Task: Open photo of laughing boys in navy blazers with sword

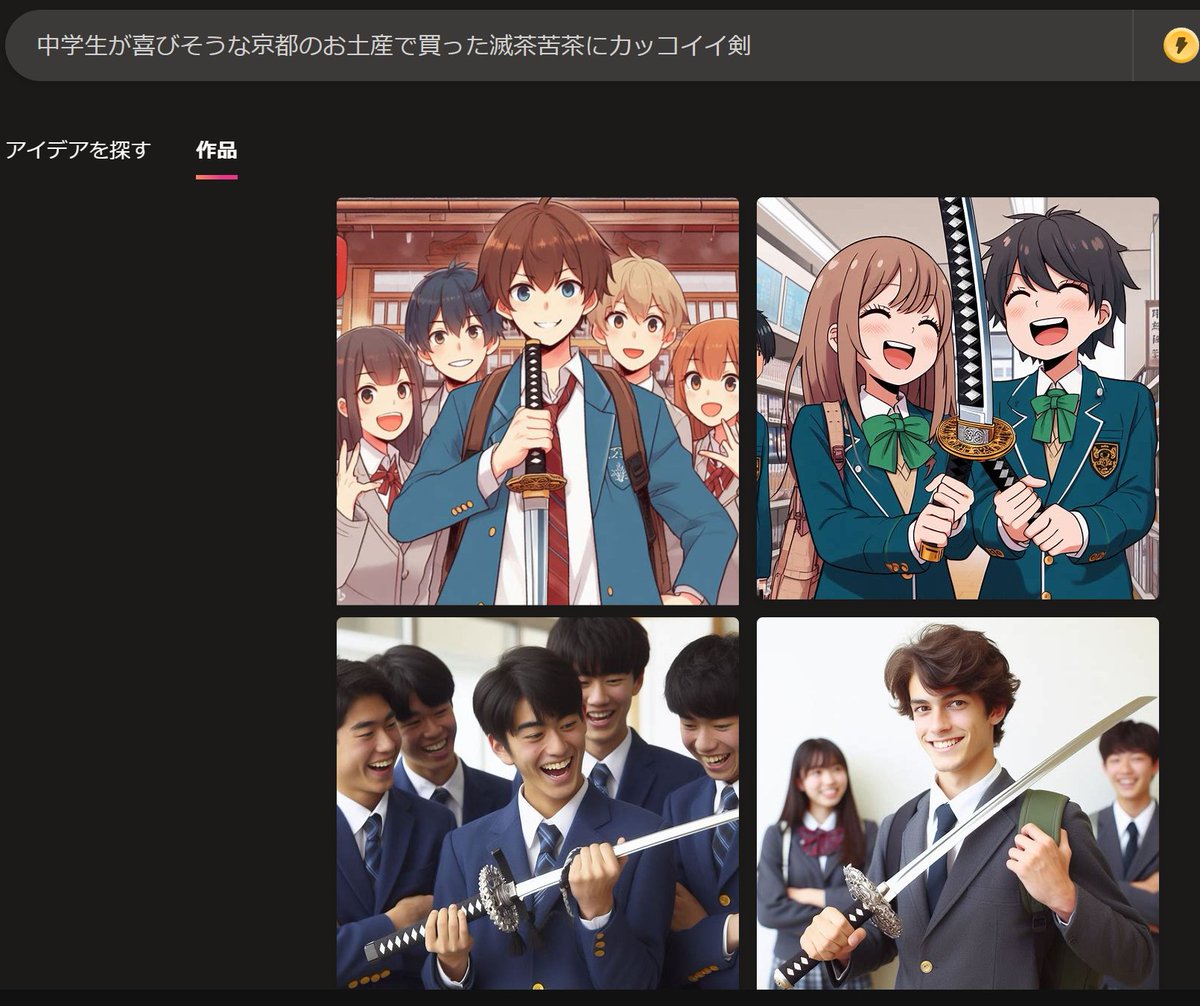Action: pos(537,803)
